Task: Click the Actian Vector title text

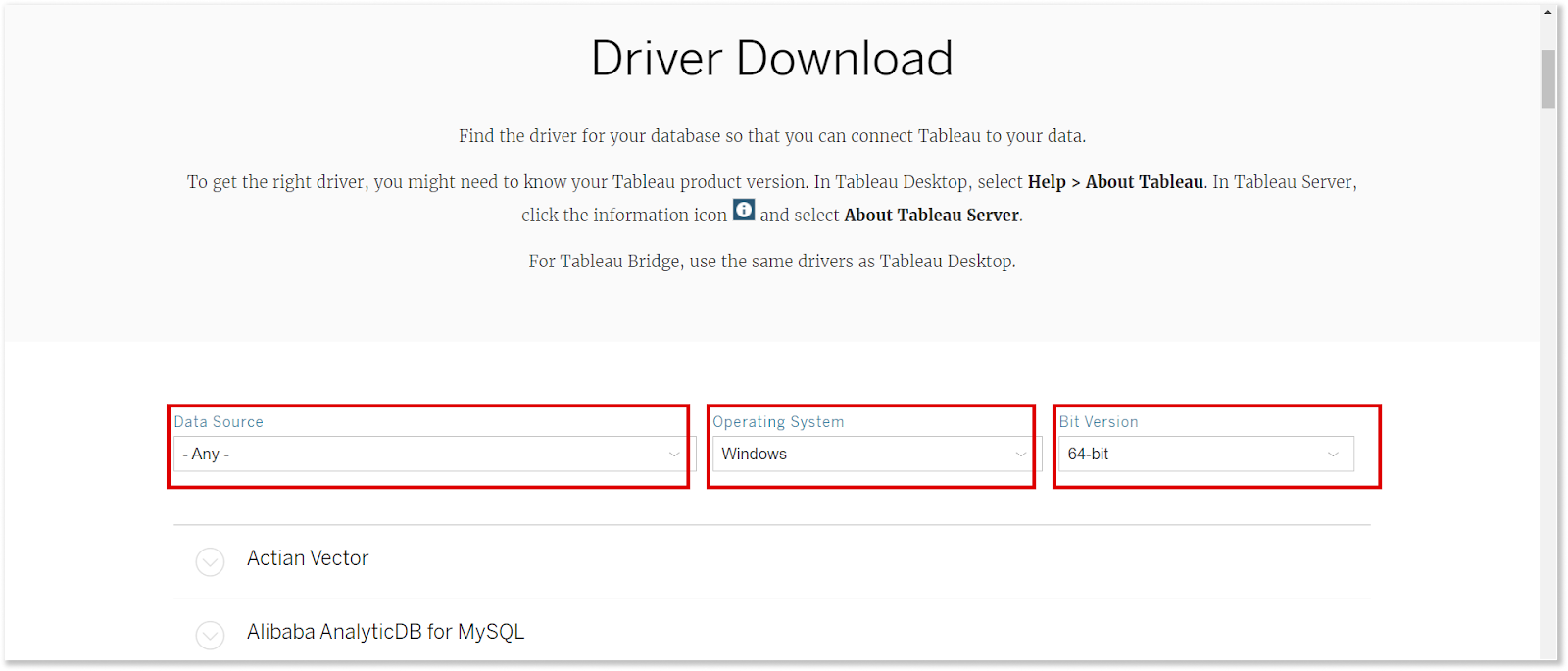Action: [308, 558]
